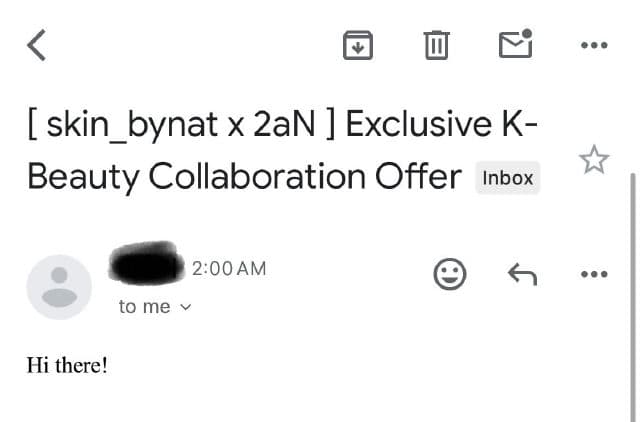Reply to the message with arrow icon

click(x=522, y=274)
